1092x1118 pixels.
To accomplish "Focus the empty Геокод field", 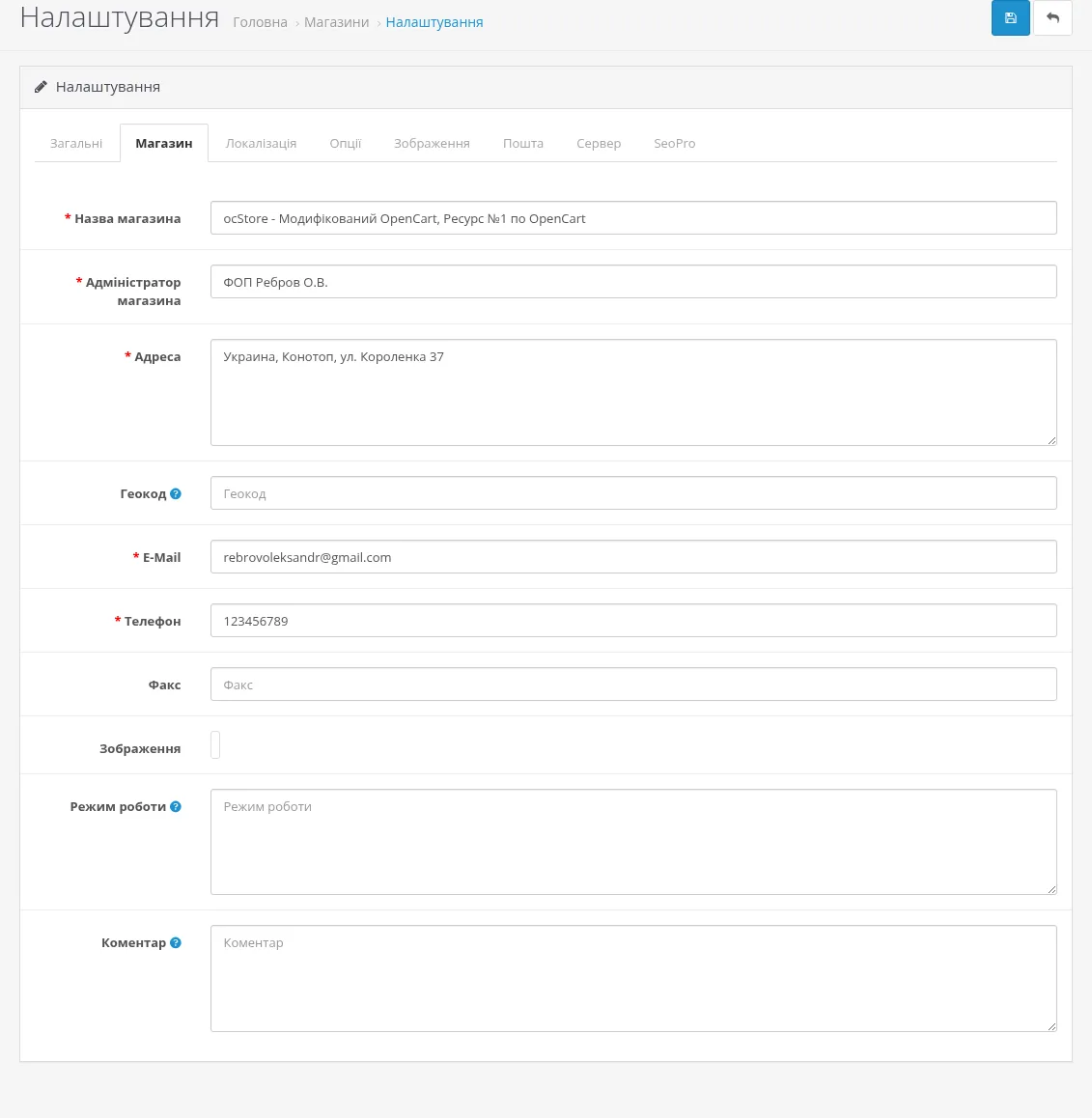I will (x=633, y=493).
